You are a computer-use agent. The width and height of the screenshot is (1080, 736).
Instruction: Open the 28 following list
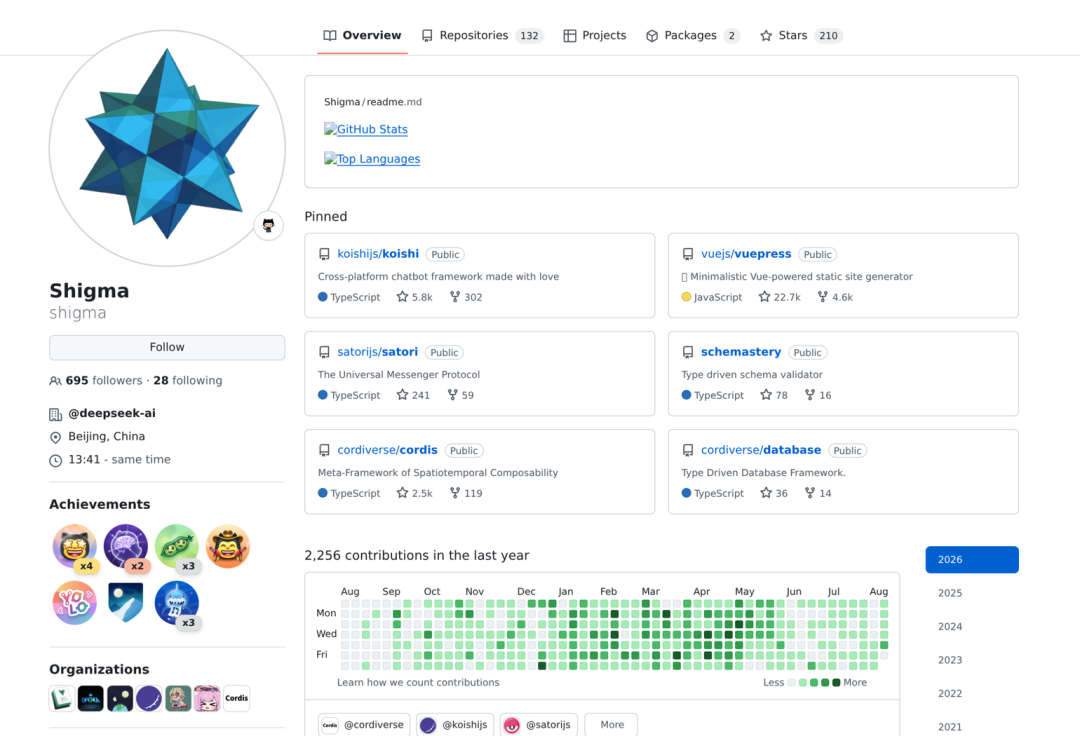pos(187,380)
